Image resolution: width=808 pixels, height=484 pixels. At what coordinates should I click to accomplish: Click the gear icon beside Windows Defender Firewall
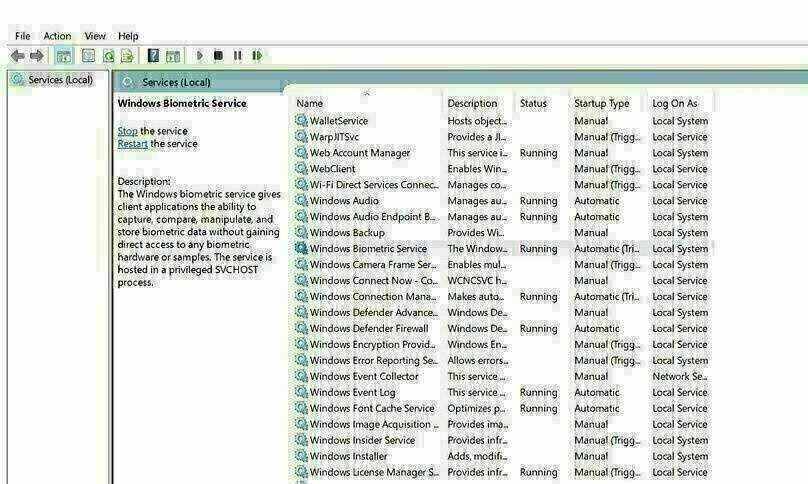coord(301,328)
